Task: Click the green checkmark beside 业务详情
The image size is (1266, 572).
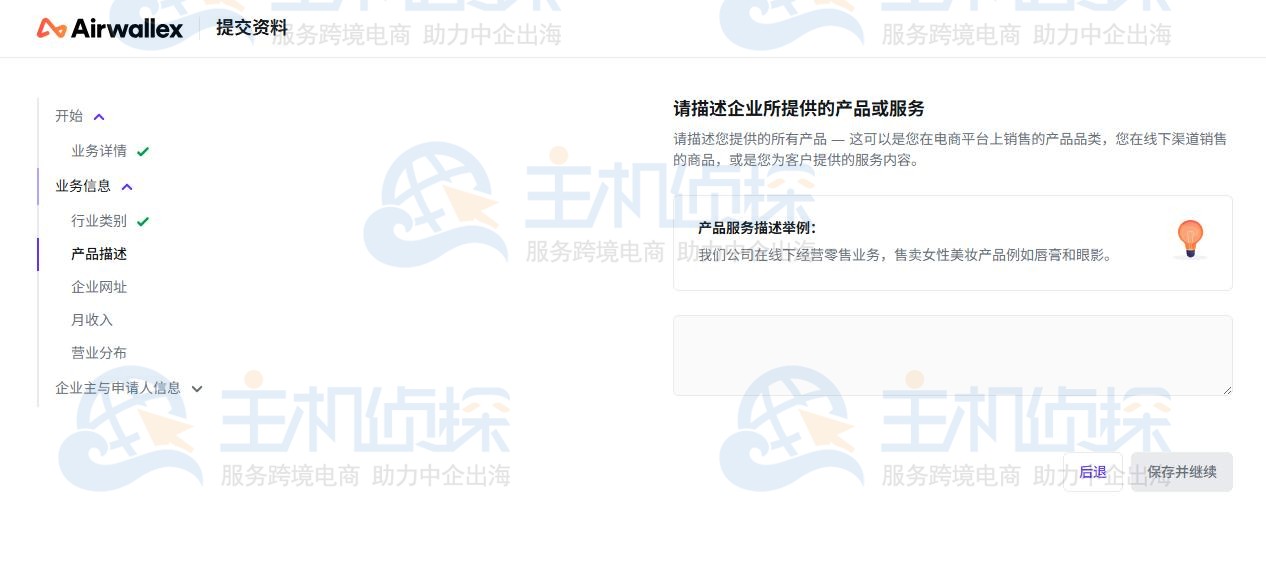Action: point(143,152)
